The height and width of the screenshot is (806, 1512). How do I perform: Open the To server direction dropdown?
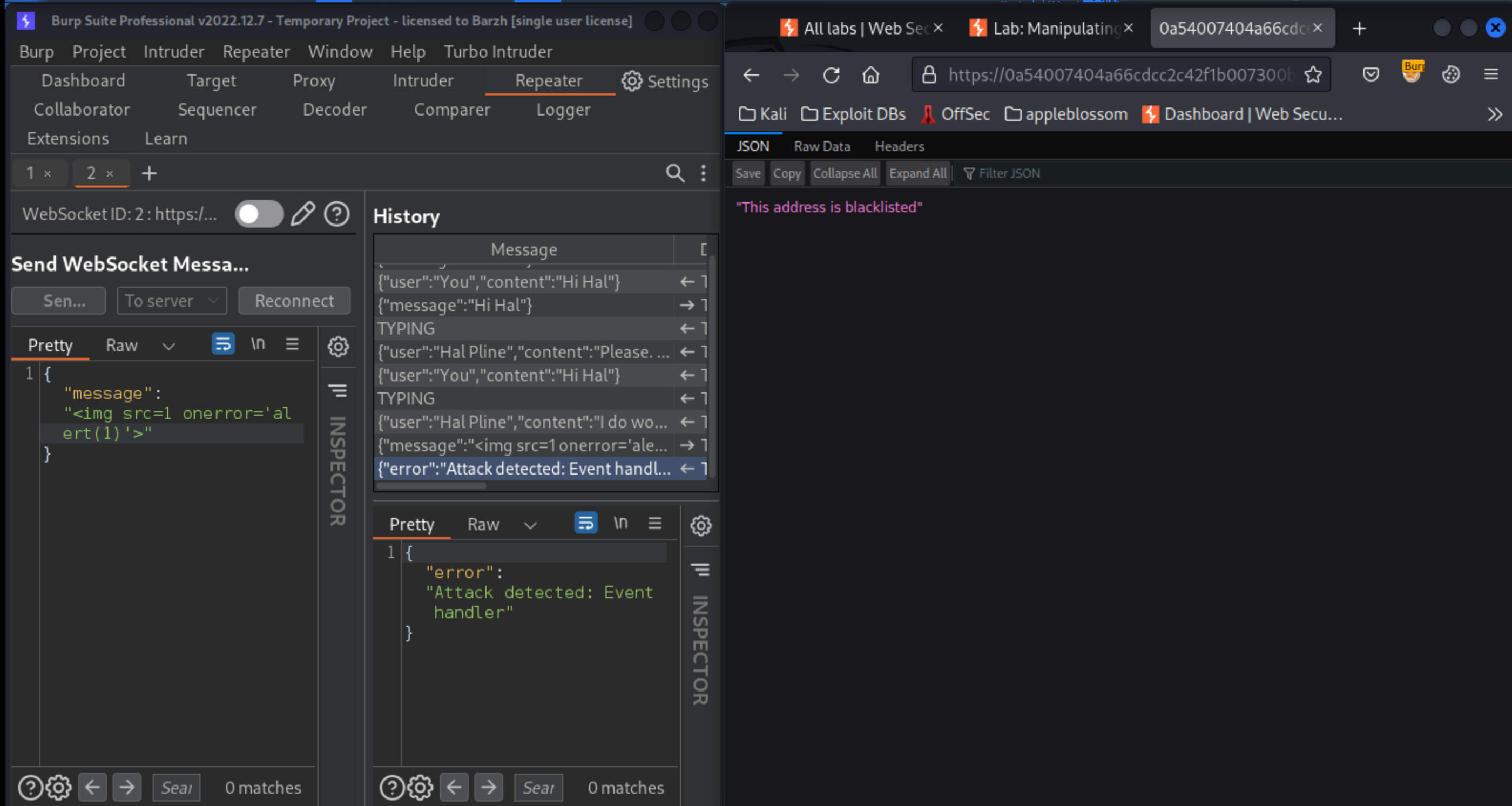tap(172, 300)
